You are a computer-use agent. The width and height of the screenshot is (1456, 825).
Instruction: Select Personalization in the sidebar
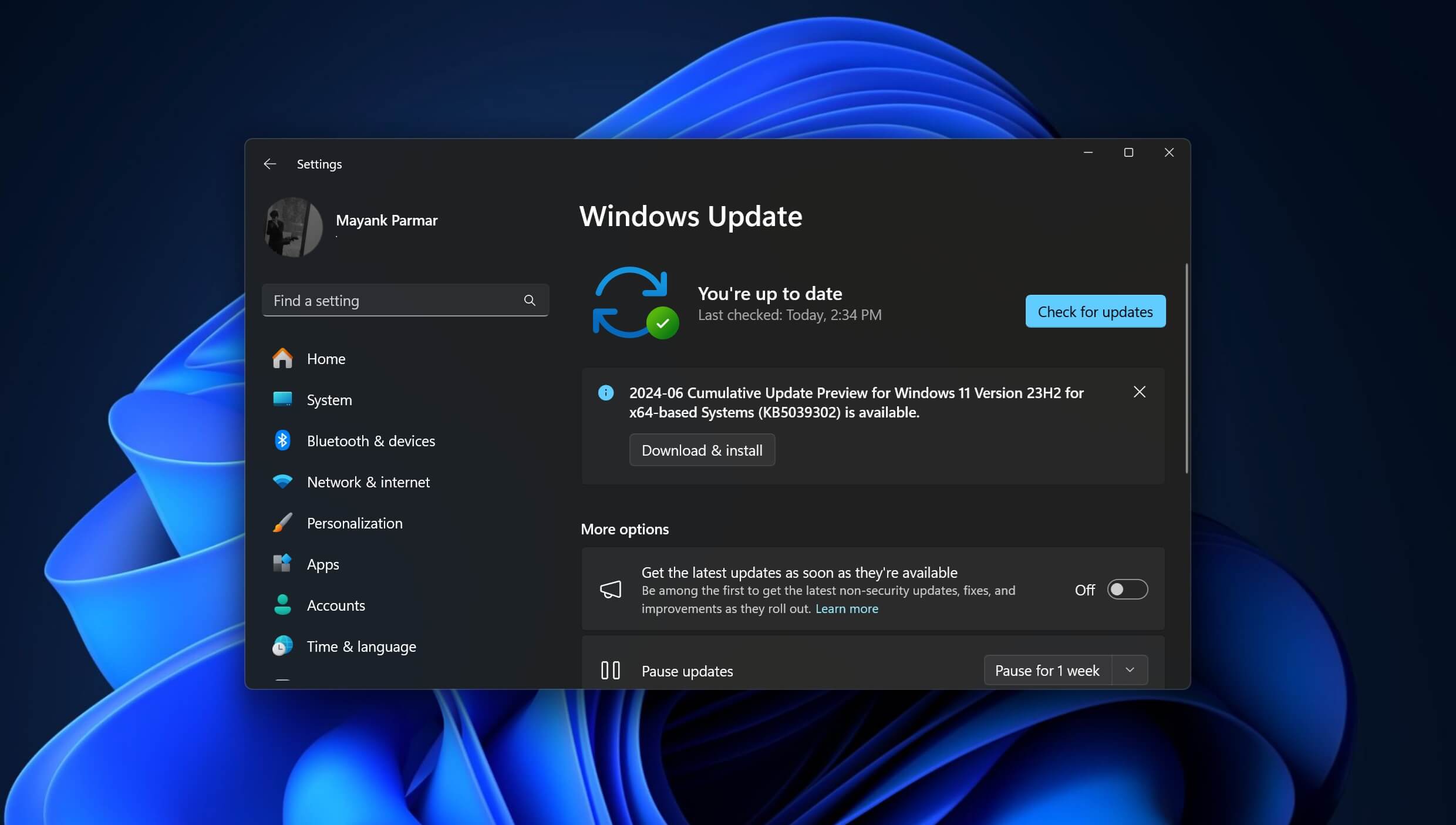pos(405,523)
